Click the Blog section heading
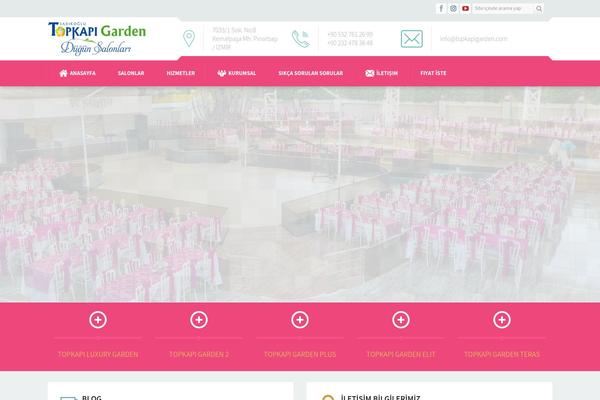Screen dimensions: 600x400 coord(92,397)
